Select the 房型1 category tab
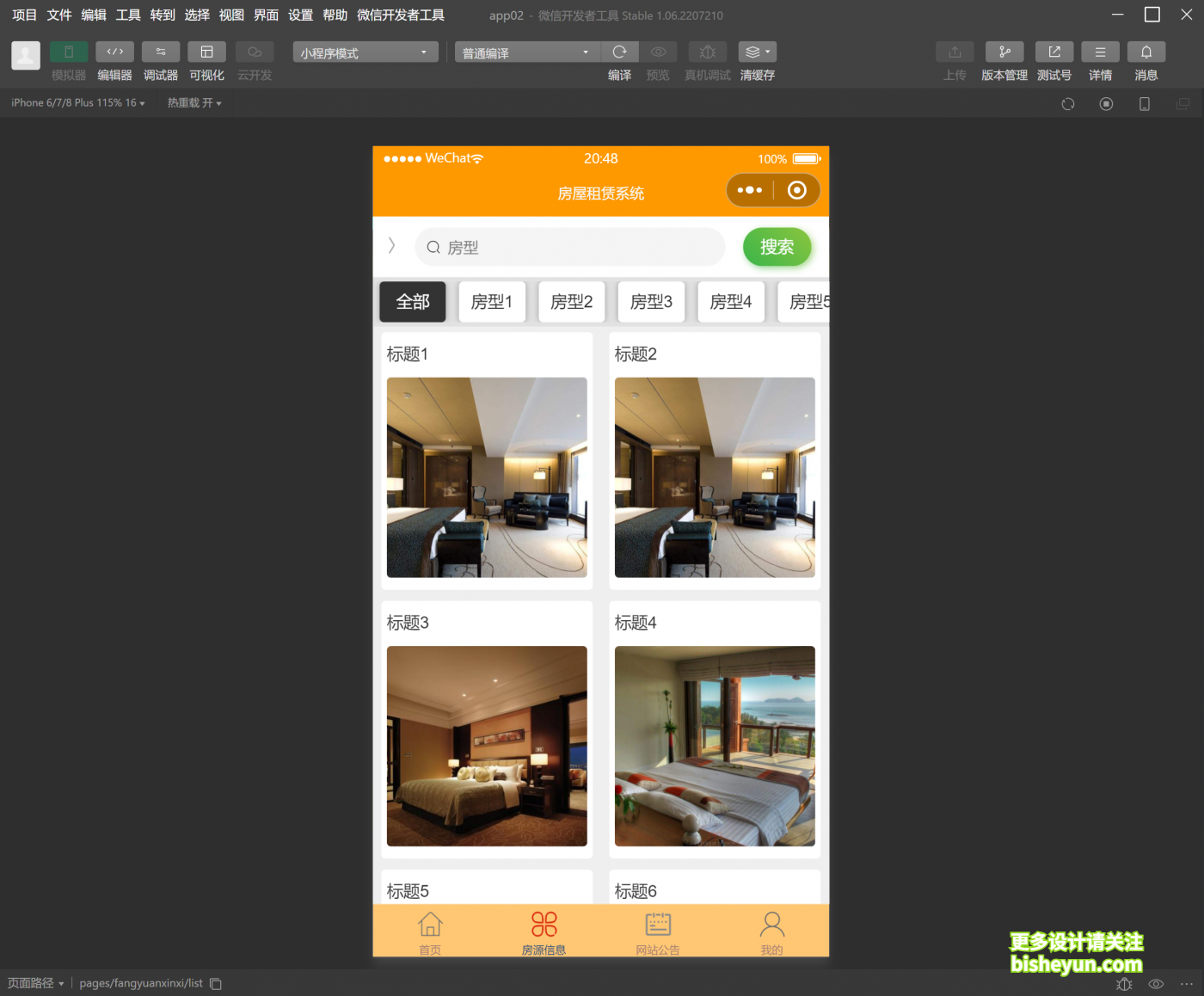The width and height of the screenshot is (1204, 996). (x=492, y=302)
